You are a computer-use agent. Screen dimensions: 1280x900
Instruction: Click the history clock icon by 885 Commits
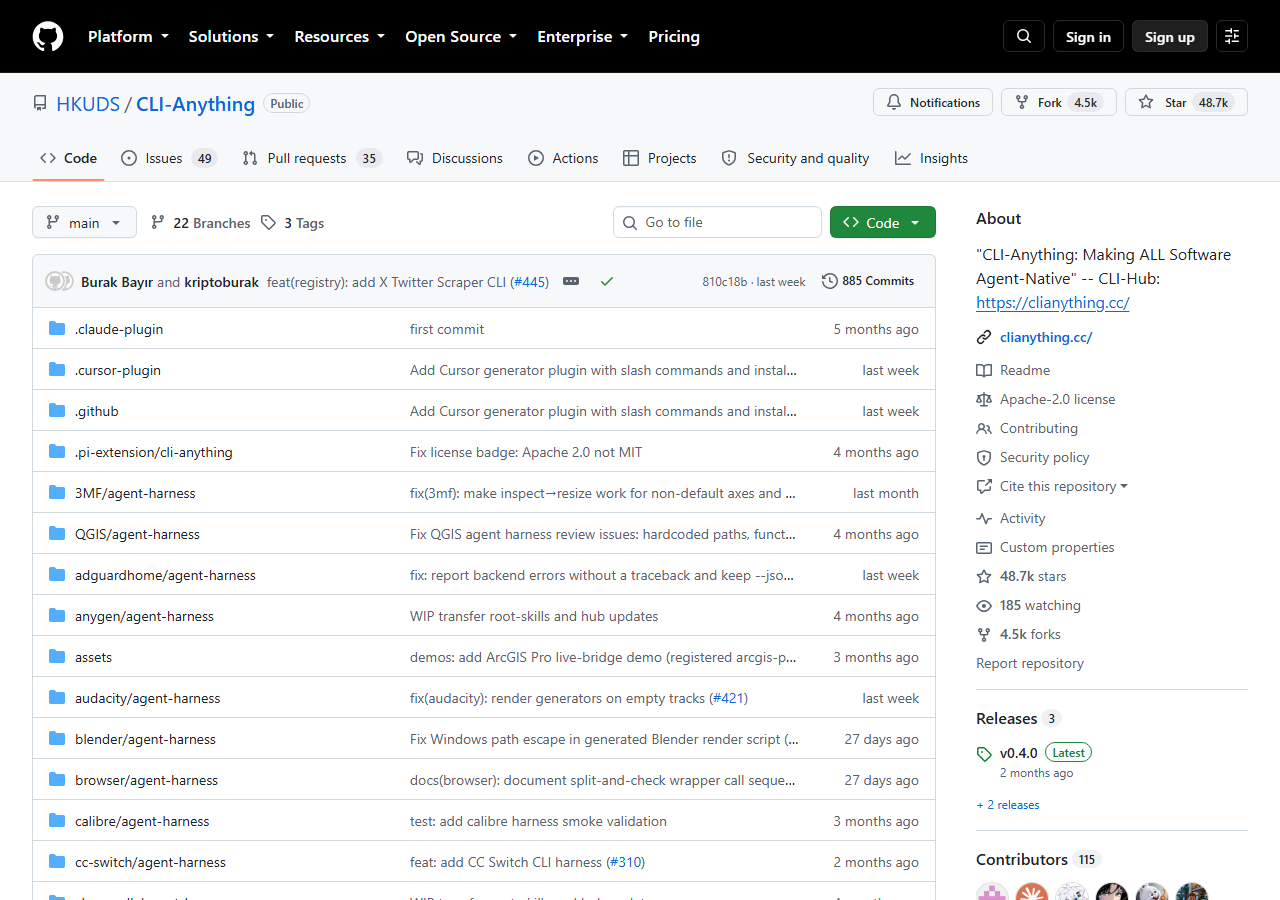point(830,281)
